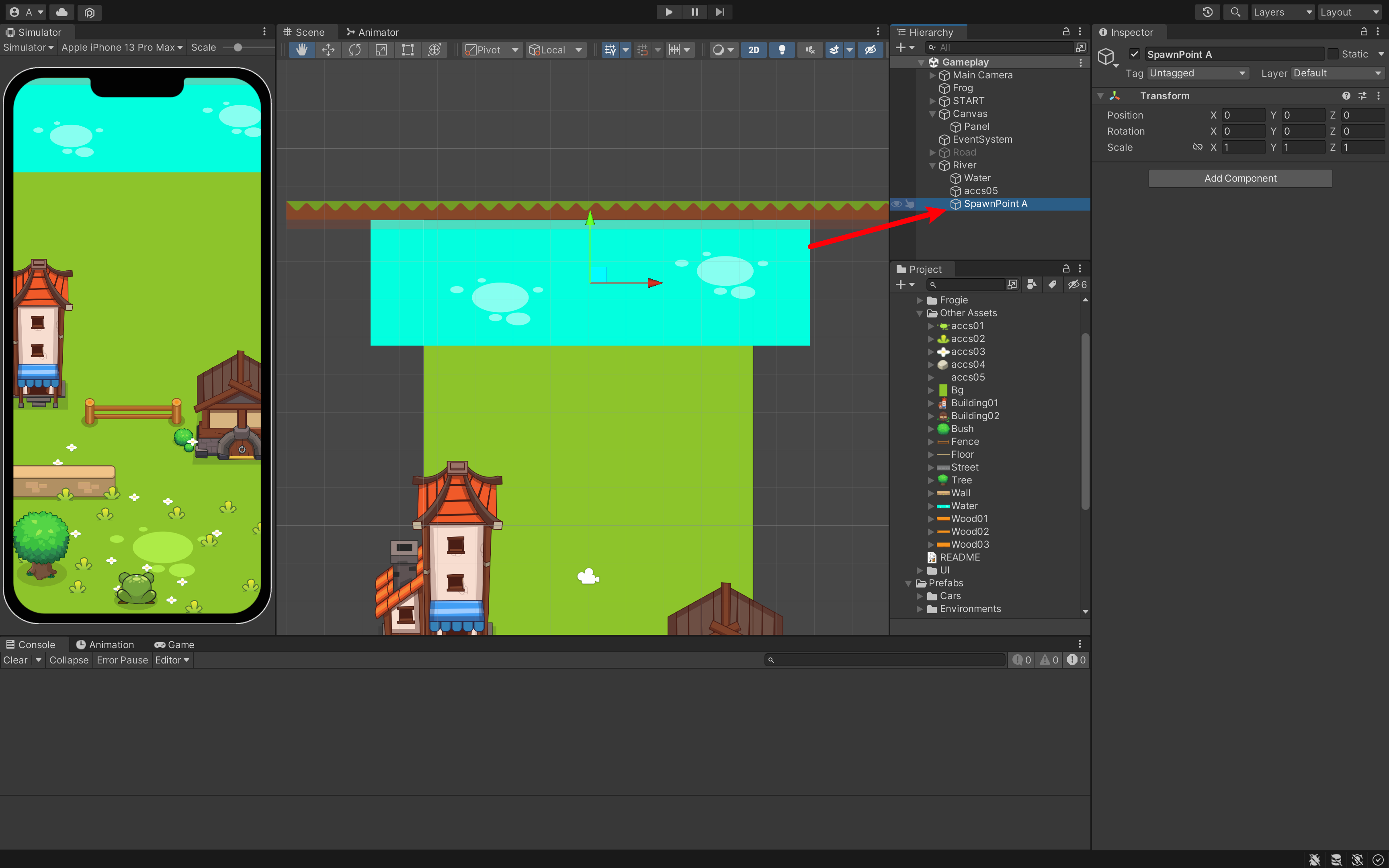Screen dimensions: 1389x868
Task: Open the Layout dropdown
Action: point(1349,12)
